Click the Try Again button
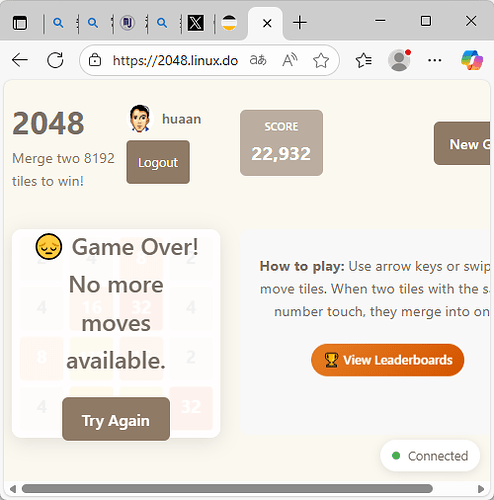Screen dimensions: 494x500 click(x=116, y=419)
